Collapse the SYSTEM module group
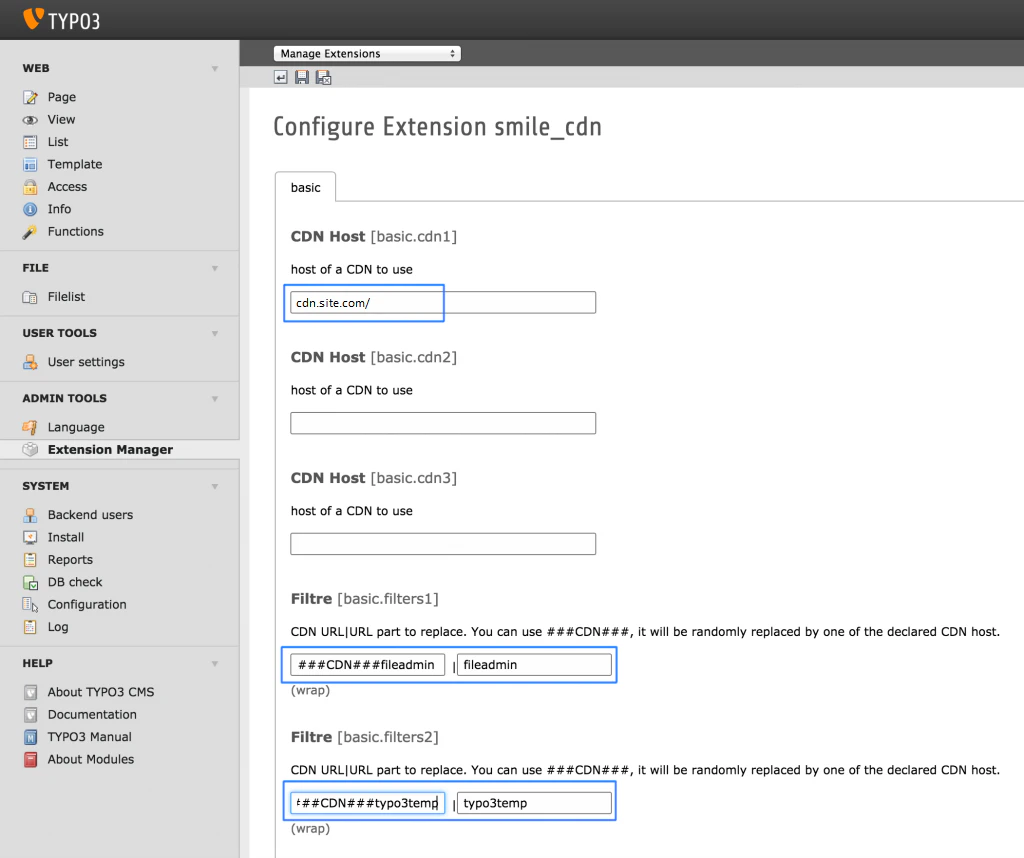The height and width of the screenshot is (858, 1024). click(215, 486)
